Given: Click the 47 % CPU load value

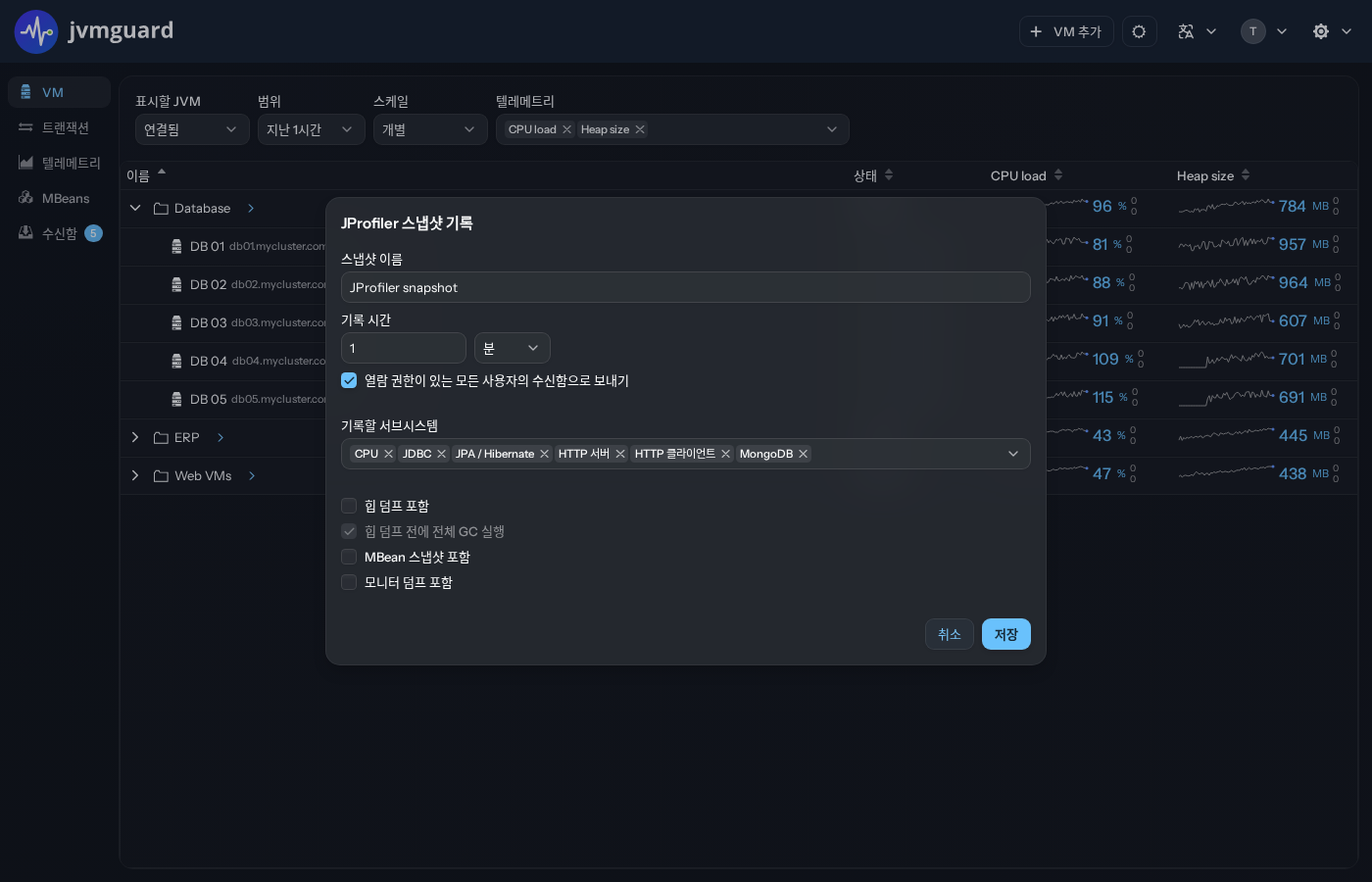Looking at the screenshot, I should (x=1109, y=473).
